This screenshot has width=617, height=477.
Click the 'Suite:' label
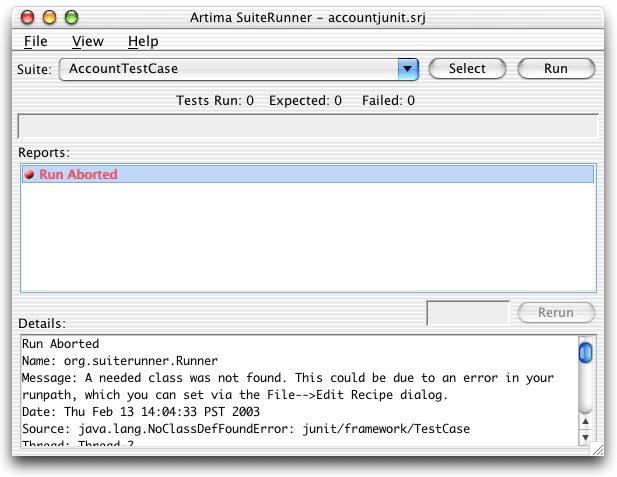click(x=34, y=70)
